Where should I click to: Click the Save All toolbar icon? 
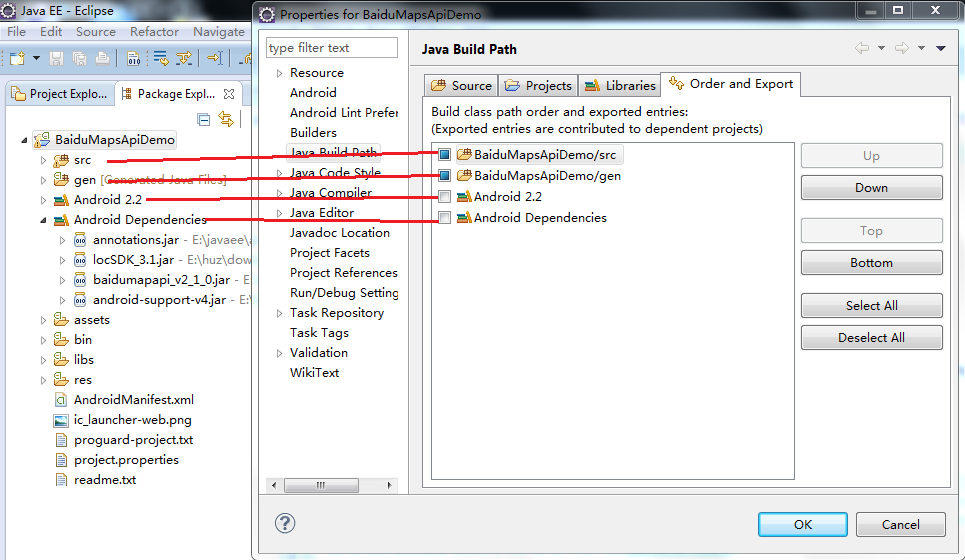[79, 58]
